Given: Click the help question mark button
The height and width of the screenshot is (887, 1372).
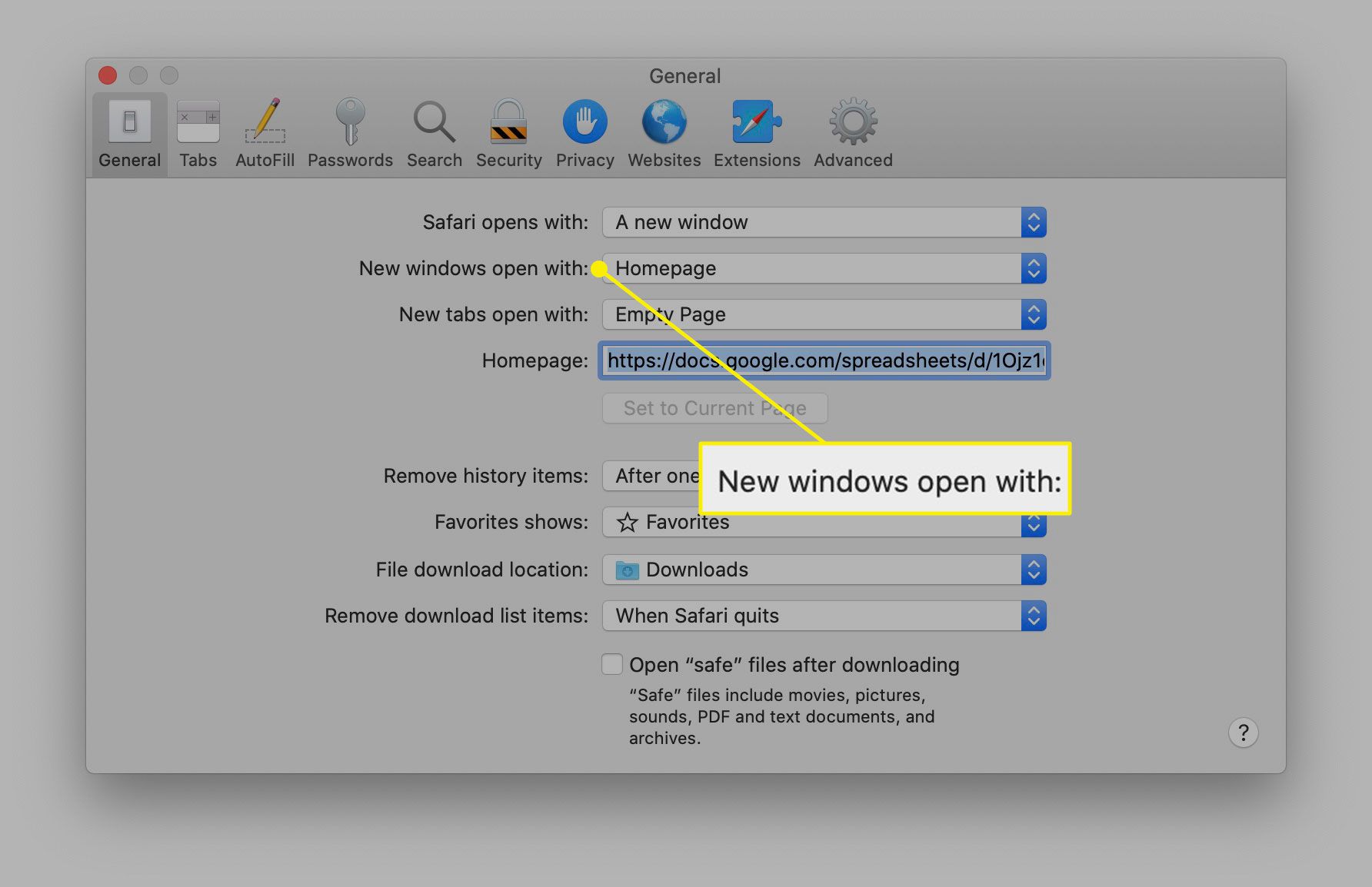Looking at the screenshot, I should click(1243, 733).
